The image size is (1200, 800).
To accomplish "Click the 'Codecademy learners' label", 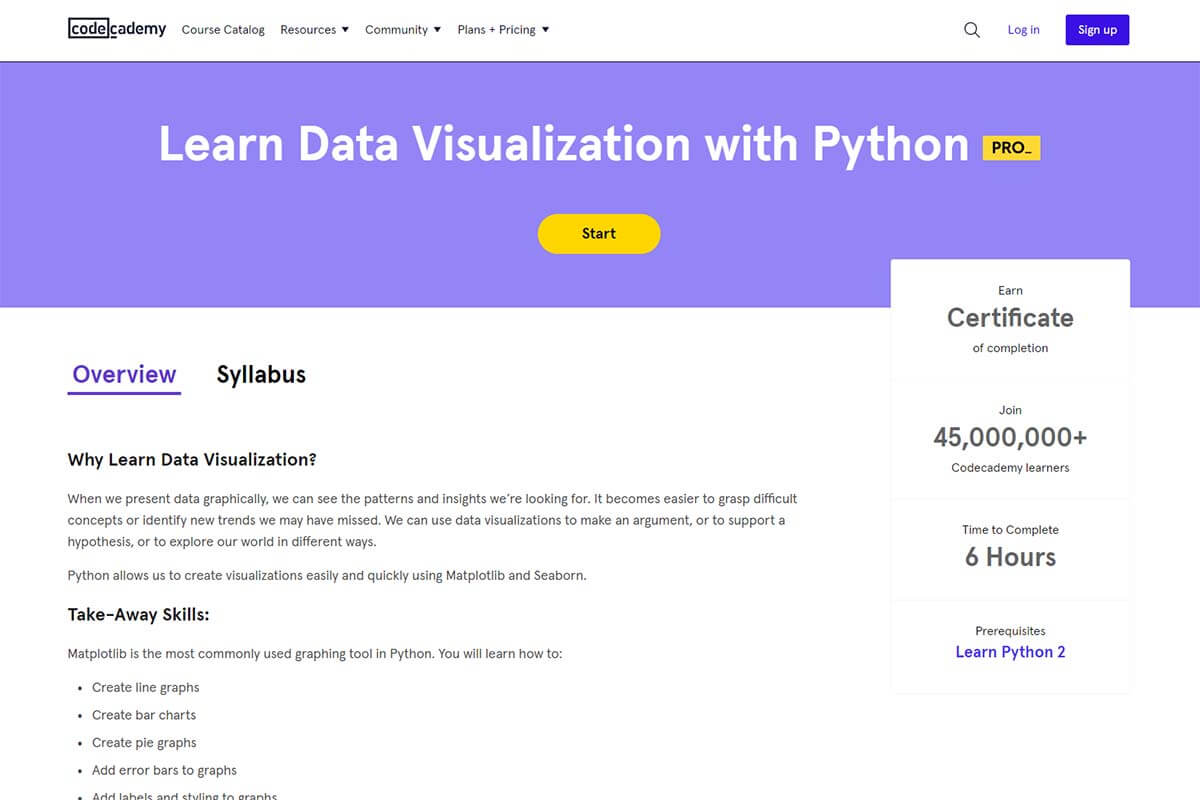I will tap(1010, 468).
